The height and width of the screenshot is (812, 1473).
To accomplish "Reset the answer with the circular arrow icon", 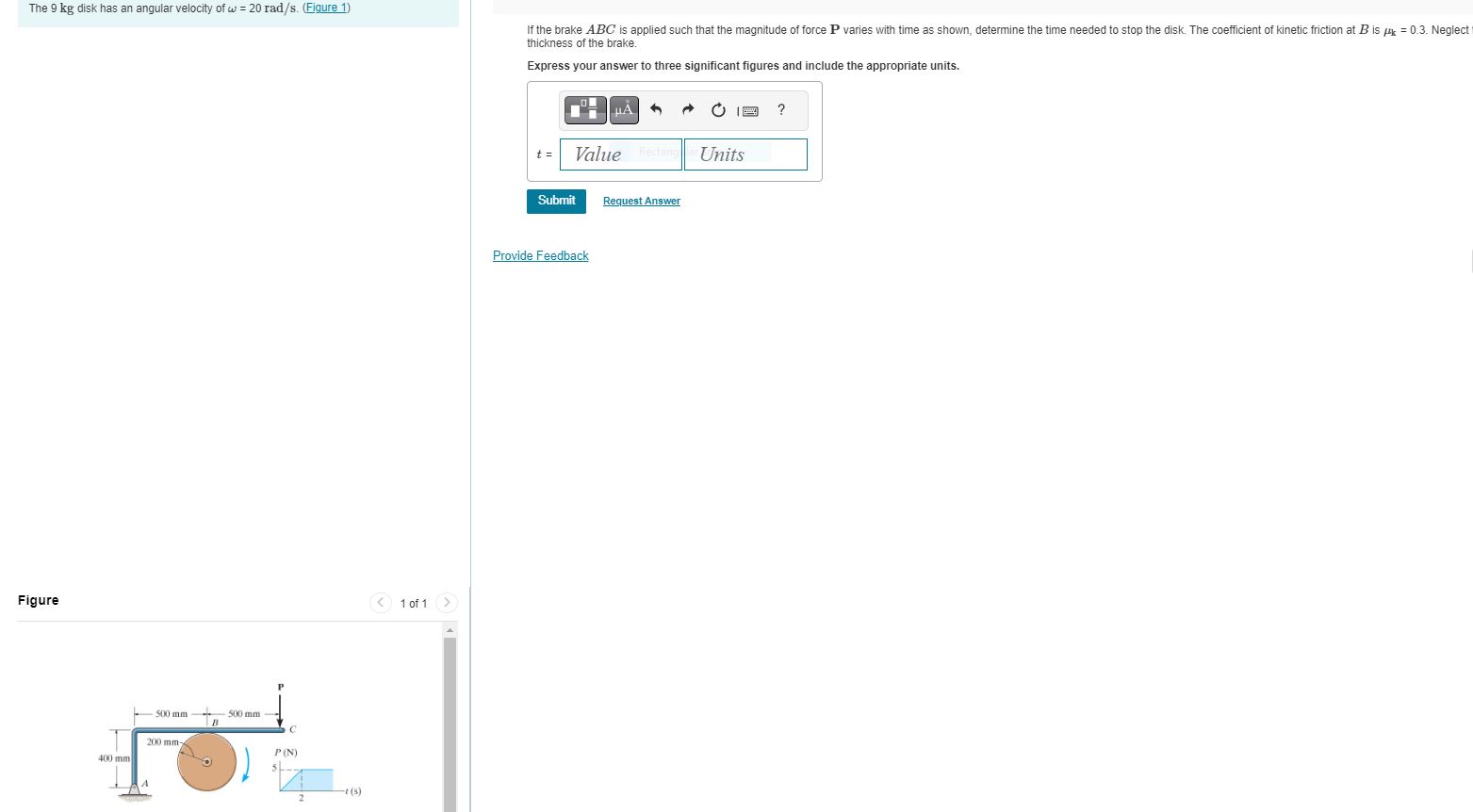I will (x=717, y=109).
